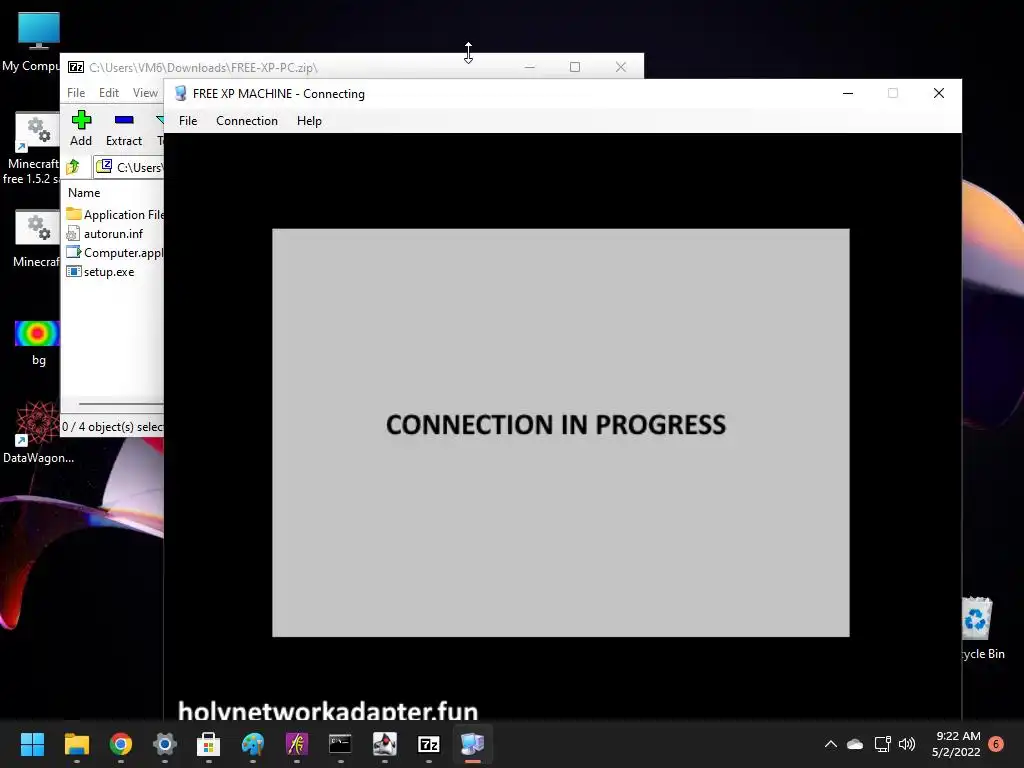Select the setup.exe file

(101, 272)
